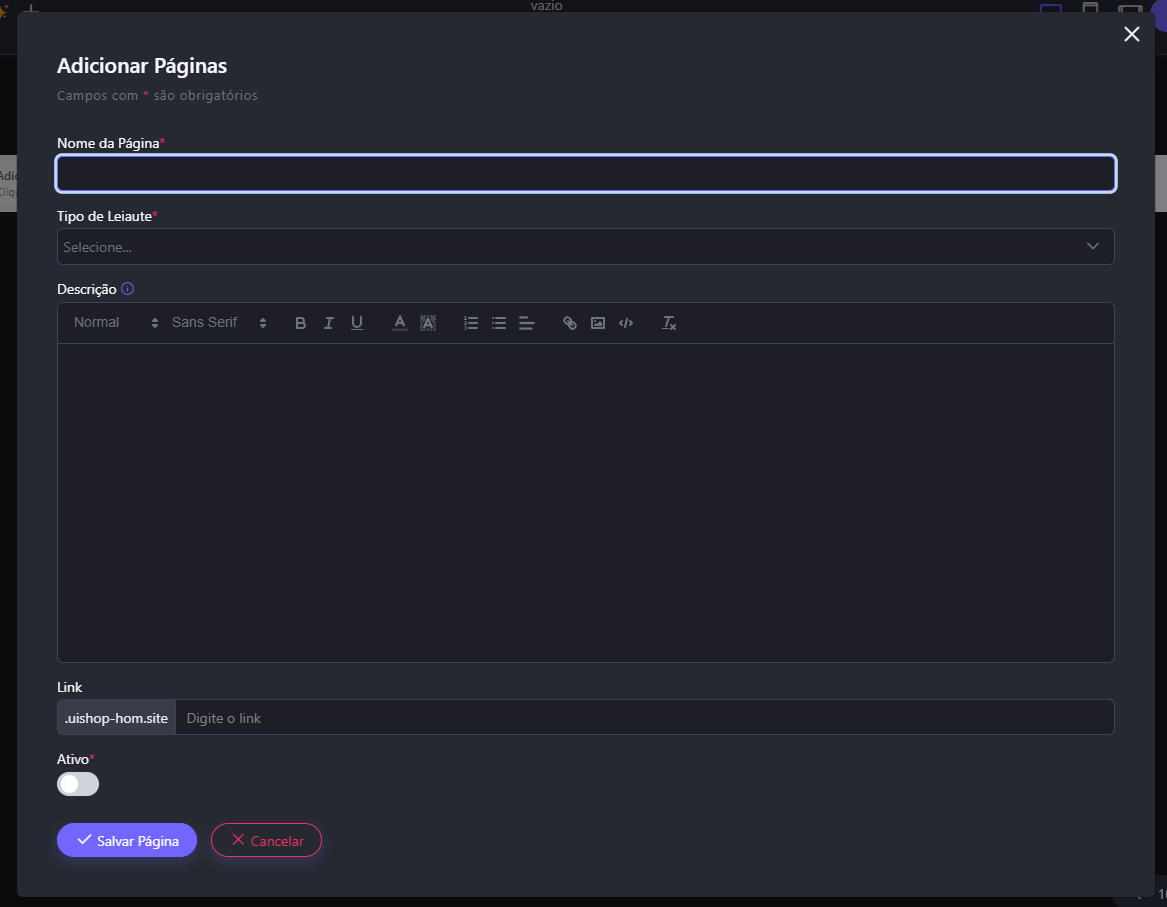Insert a hyperlink in the description
Screen dimensions: 1167x907
point(570,323)
